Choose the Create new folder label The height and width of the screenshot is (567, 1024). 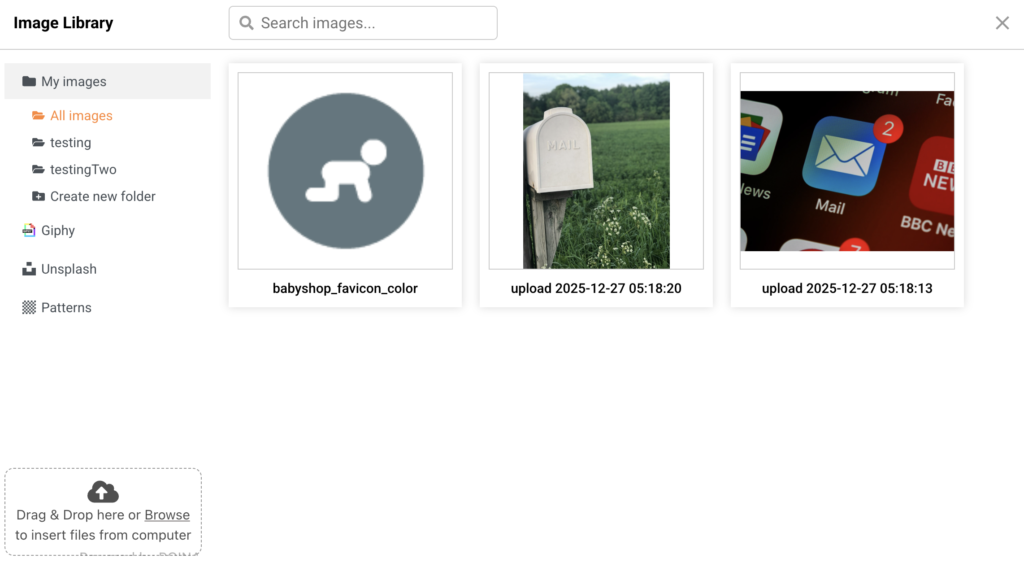103,196
